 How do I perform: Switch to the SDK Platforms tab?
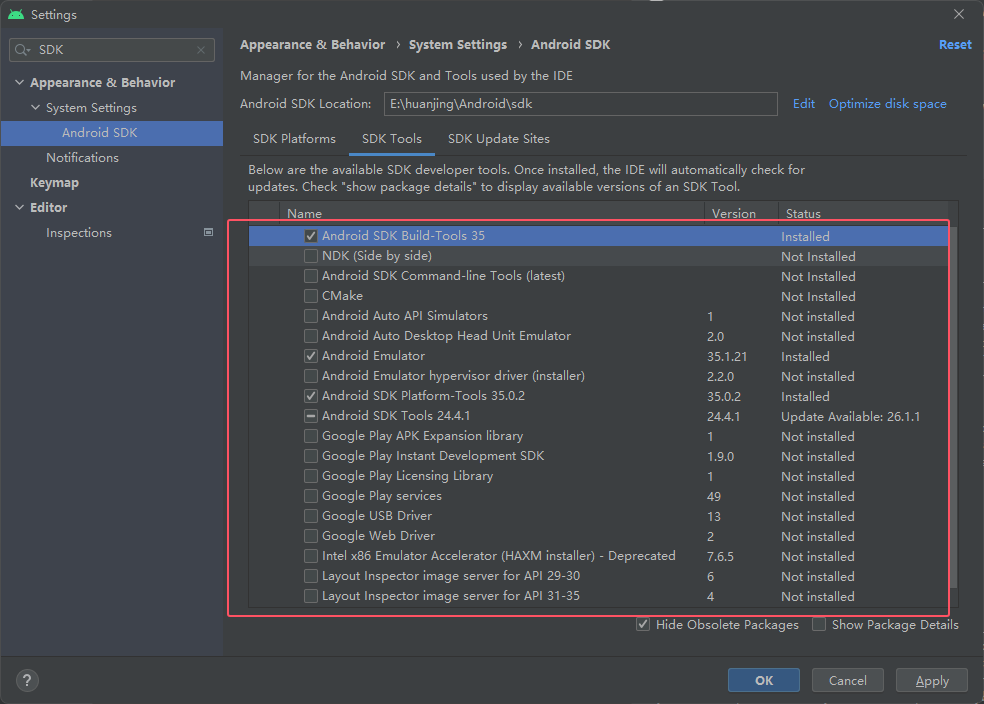294,139
